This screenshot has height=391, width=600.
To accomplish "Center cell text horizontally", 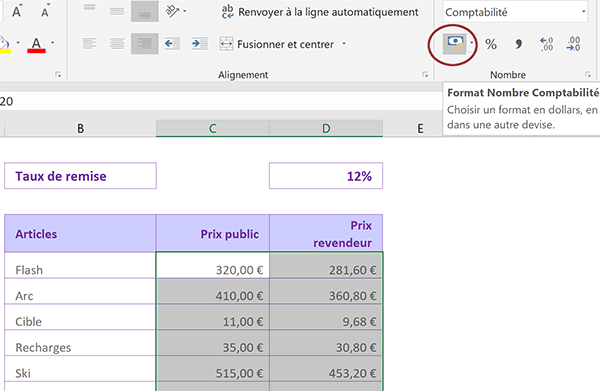I will pyautogui.click(x=117, y=44).
